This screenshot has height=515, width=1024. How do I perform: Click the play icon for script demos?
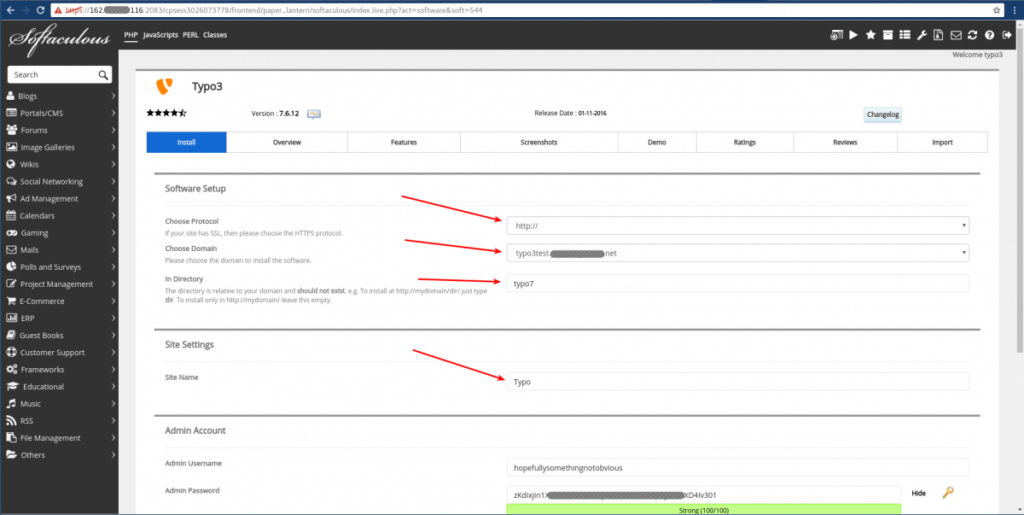point(854,35)
